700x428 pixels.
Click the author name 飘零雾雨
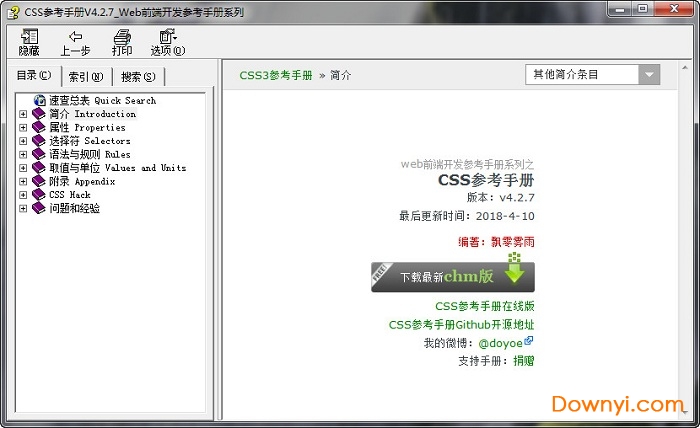click(512, 242)
